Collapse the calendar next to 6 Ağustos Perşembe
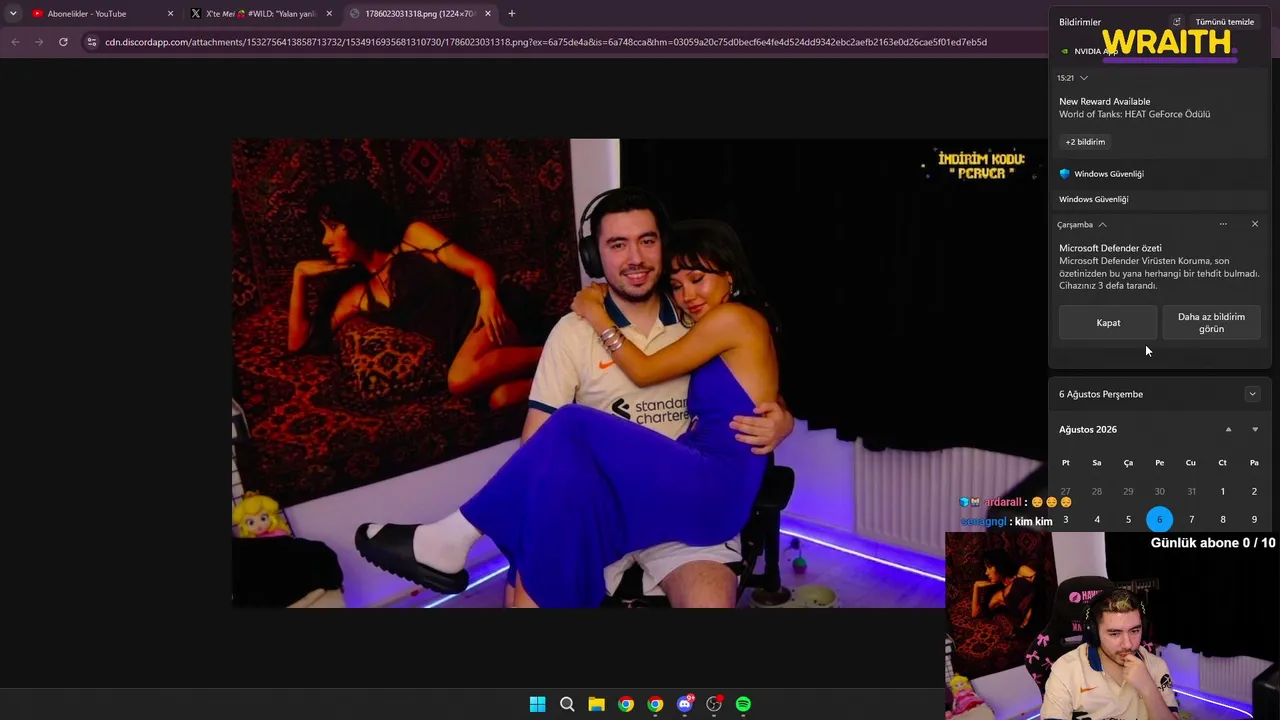Image resolution: width=1280 pixels, height=720 pixels. (x=1252, y=394)
